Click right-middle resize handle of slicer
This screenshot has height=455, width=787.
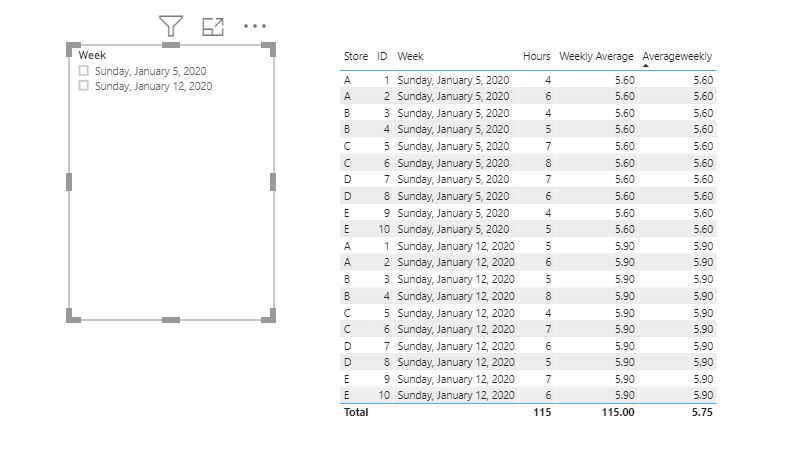[x=273, y=182]
